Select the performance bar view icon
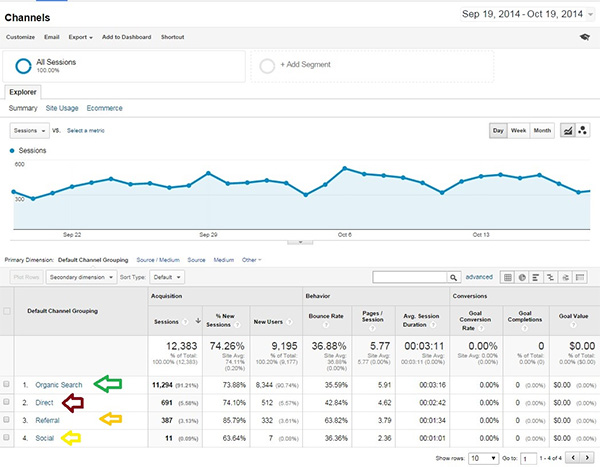The image size is (600, 467). pyautogui.click(x=537, y=276)
